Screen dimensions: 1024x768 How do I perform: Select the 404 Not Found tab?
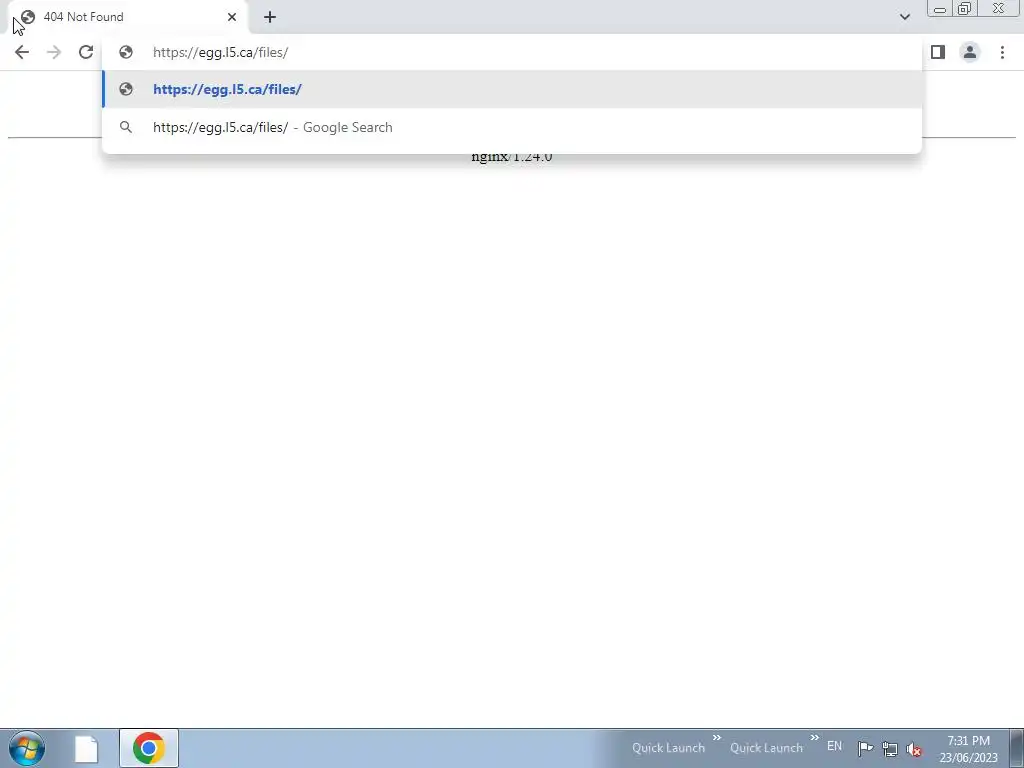point(130,17)
